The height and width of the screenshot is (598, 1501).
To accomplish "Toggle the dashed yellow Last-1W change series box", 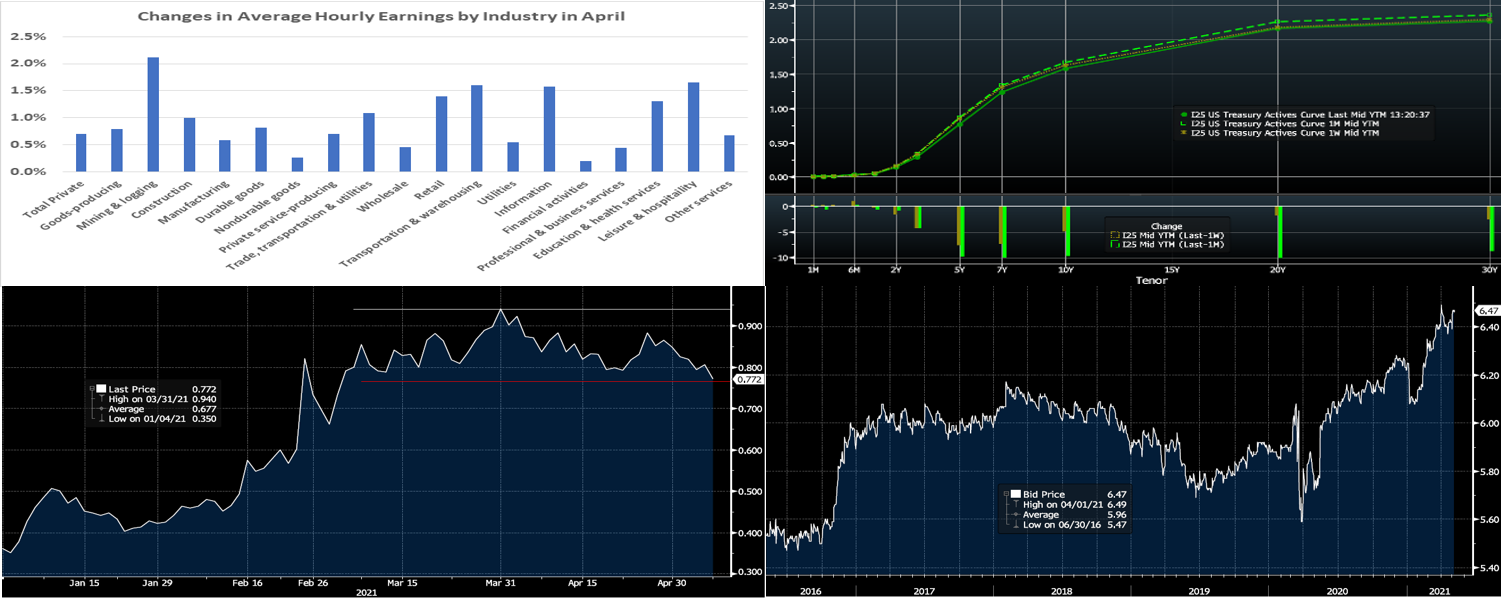I will click(1115, 235).
